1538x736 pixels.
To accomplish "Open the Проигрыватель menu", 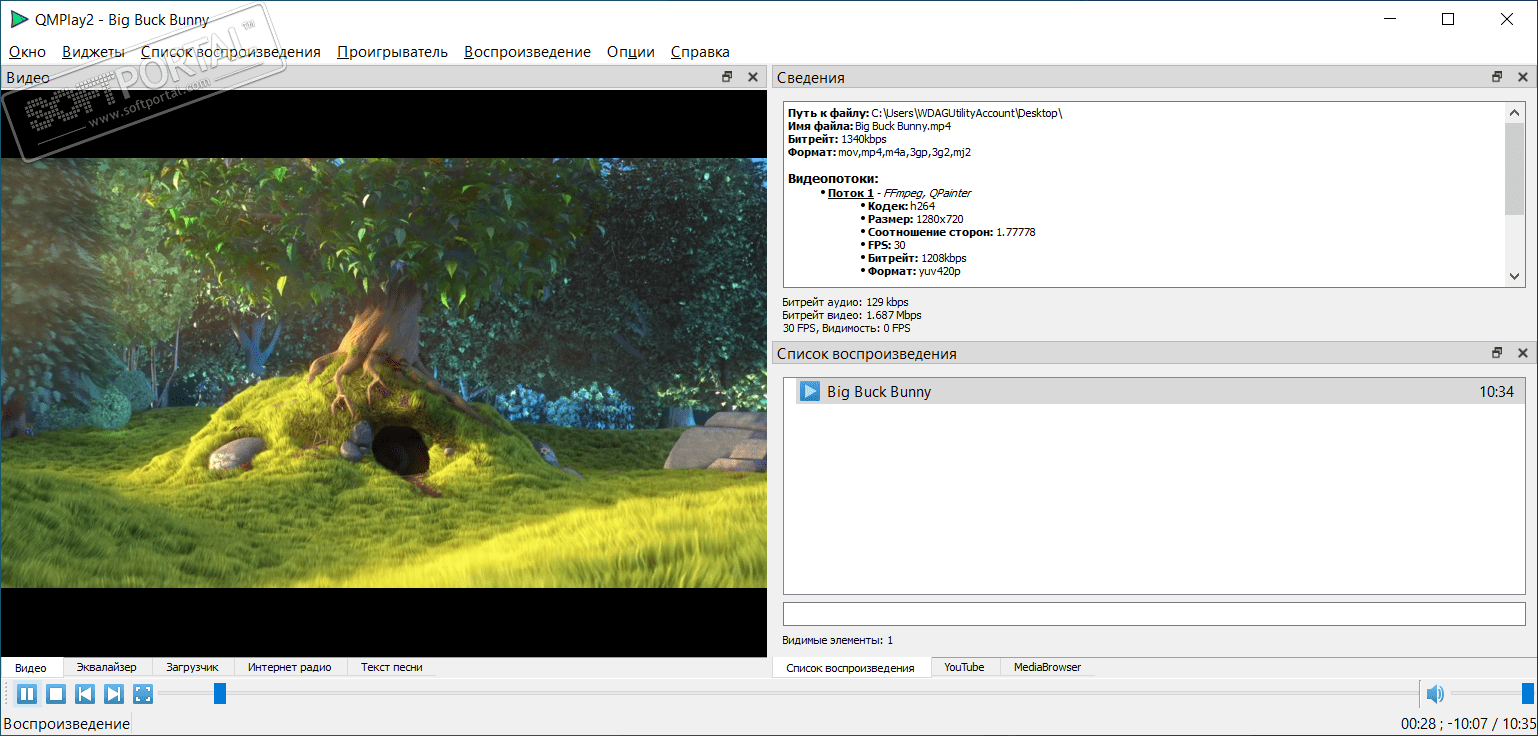I will click(392, 52).
